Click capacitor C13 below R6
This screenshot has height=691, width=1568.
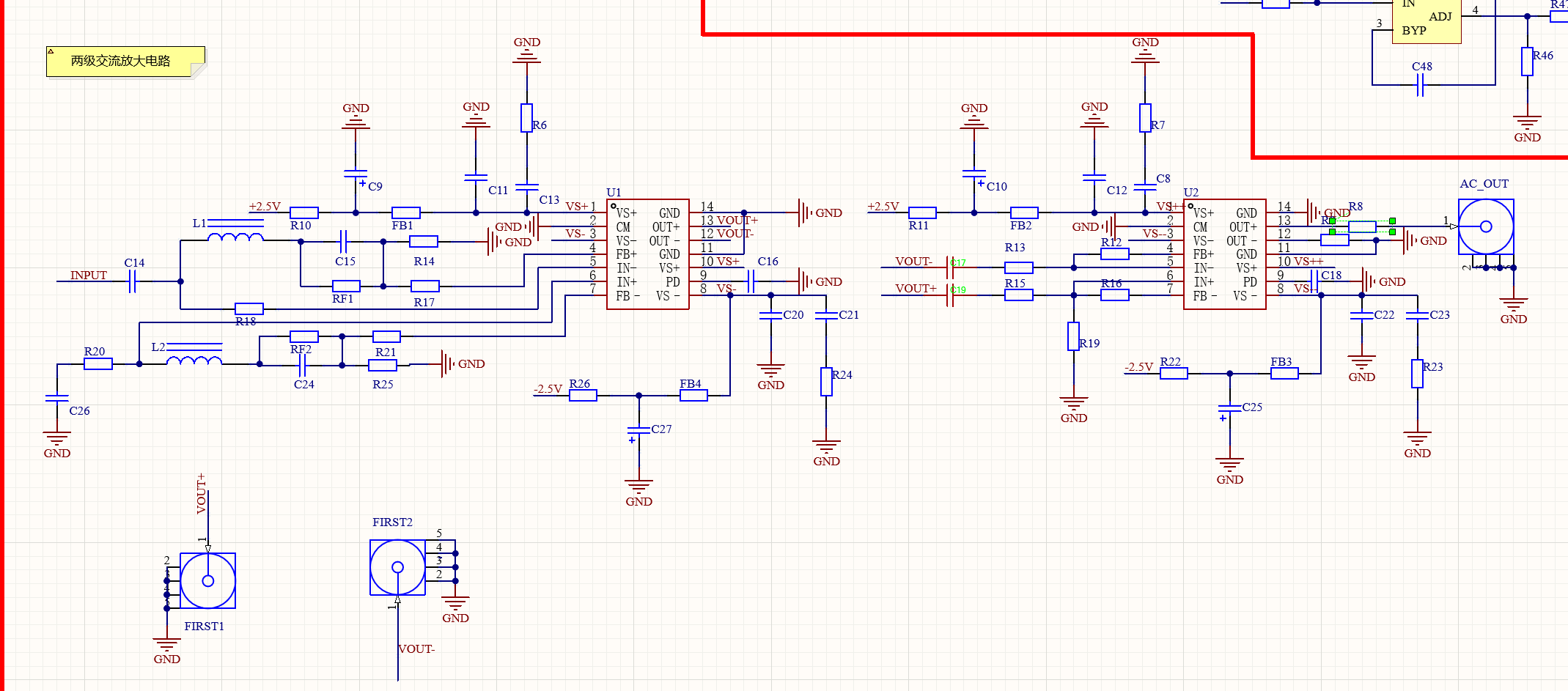coord(526,186)
